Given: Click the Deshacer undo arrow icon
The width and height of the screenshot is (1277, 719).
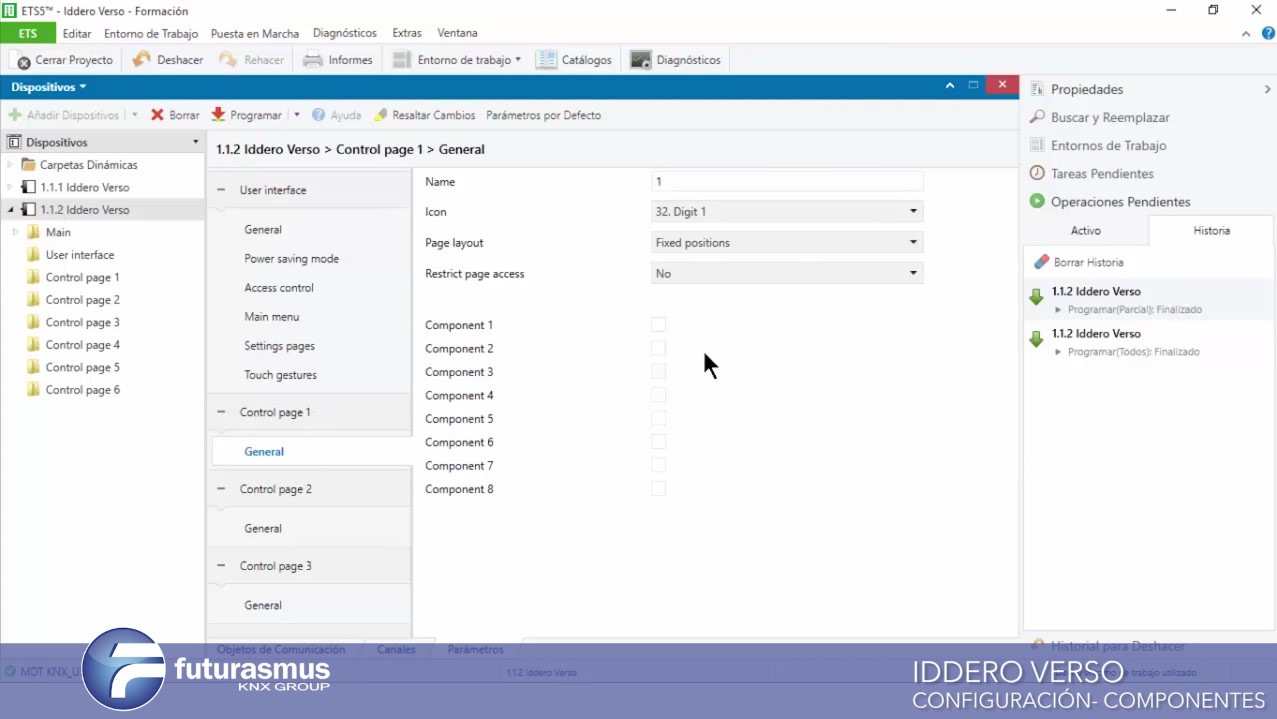Looking at the screenshot, I should [x=142, y=60].
